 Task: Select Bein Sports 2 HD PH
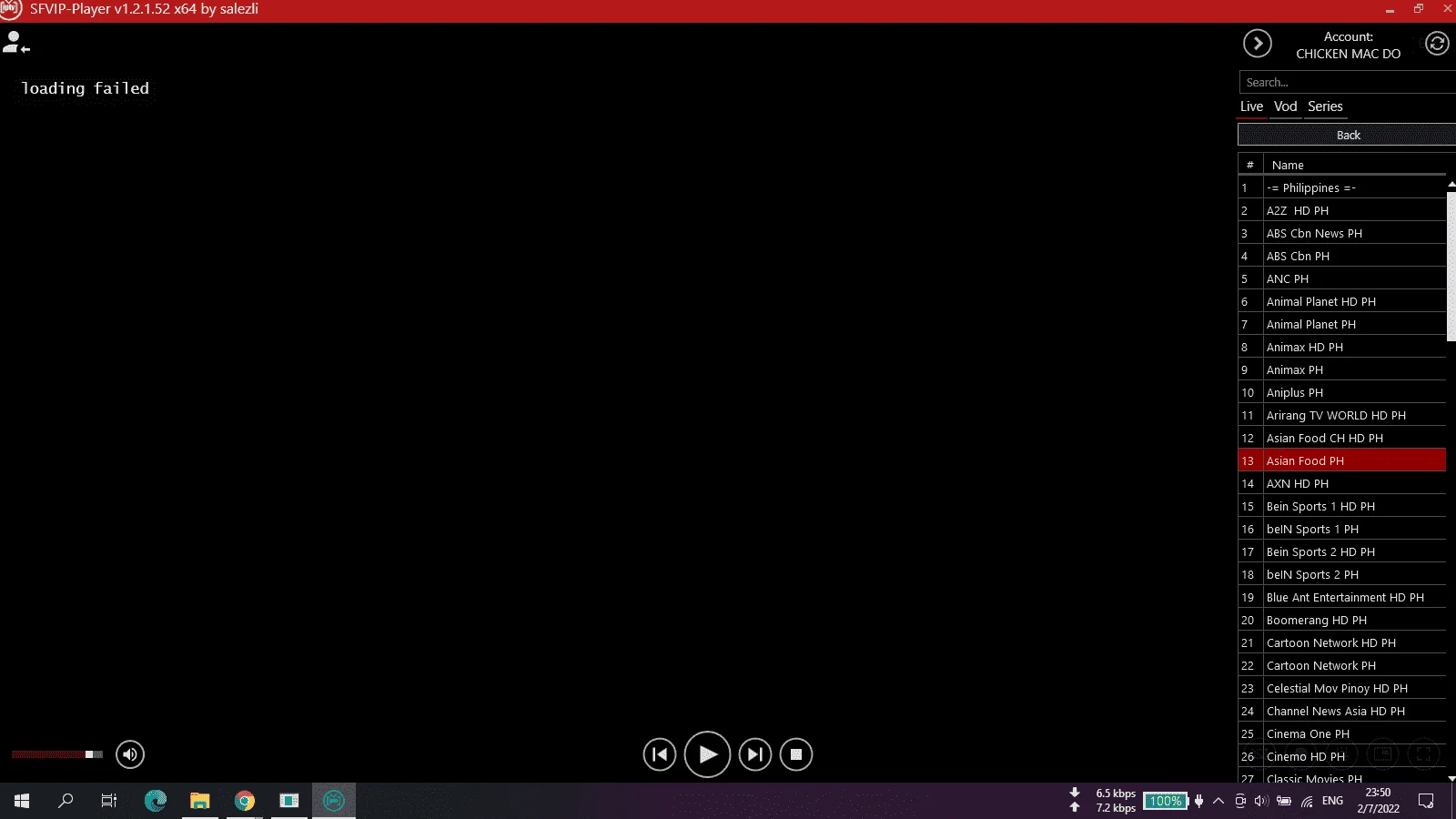1342,551
